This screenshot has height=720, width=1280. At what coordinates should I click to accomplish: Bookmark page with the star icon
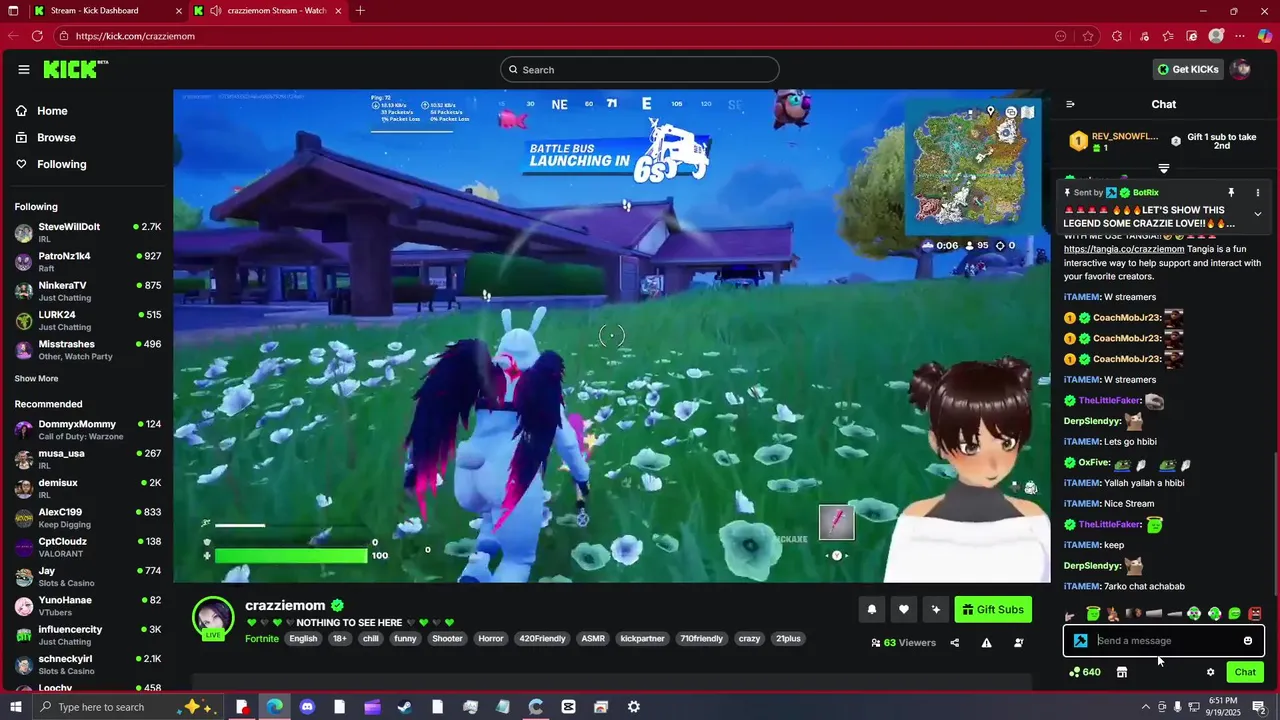point(1088,36)
